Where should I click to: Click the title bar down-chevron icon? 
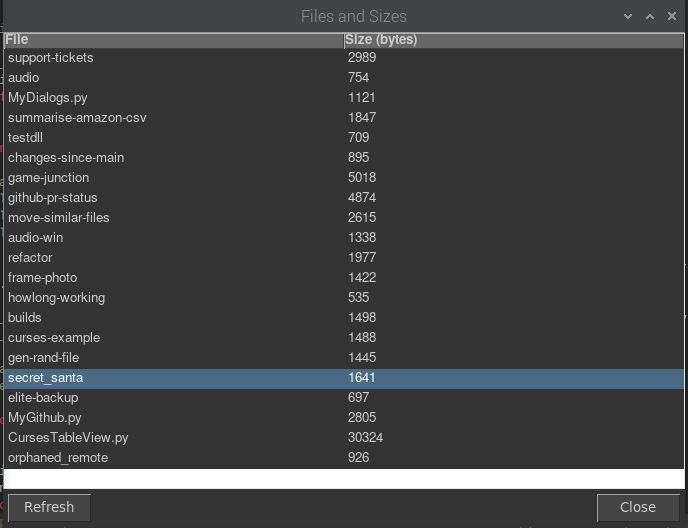point(628,17)
